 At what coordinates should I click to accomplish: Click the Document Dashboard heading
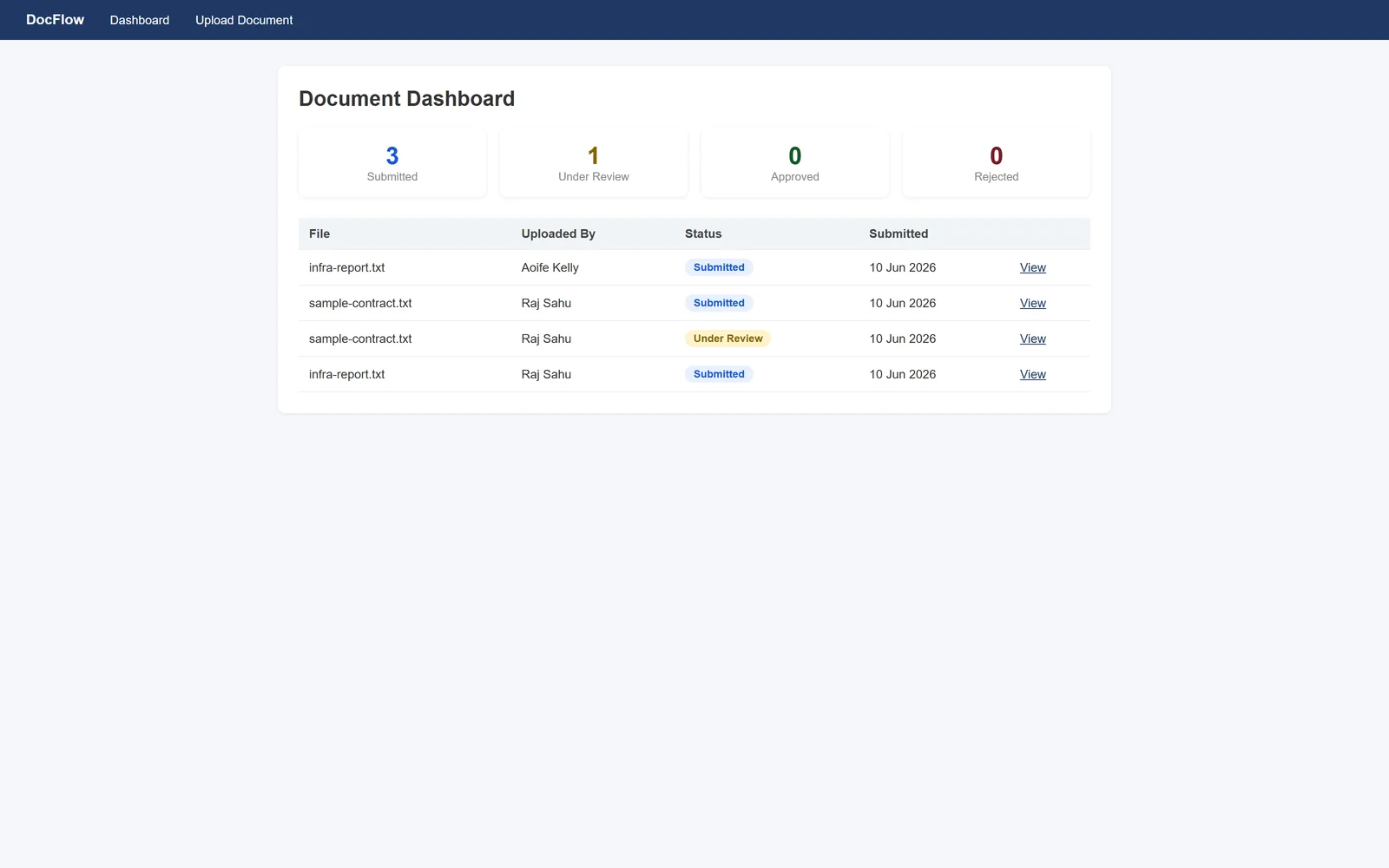tap(406, 99)
